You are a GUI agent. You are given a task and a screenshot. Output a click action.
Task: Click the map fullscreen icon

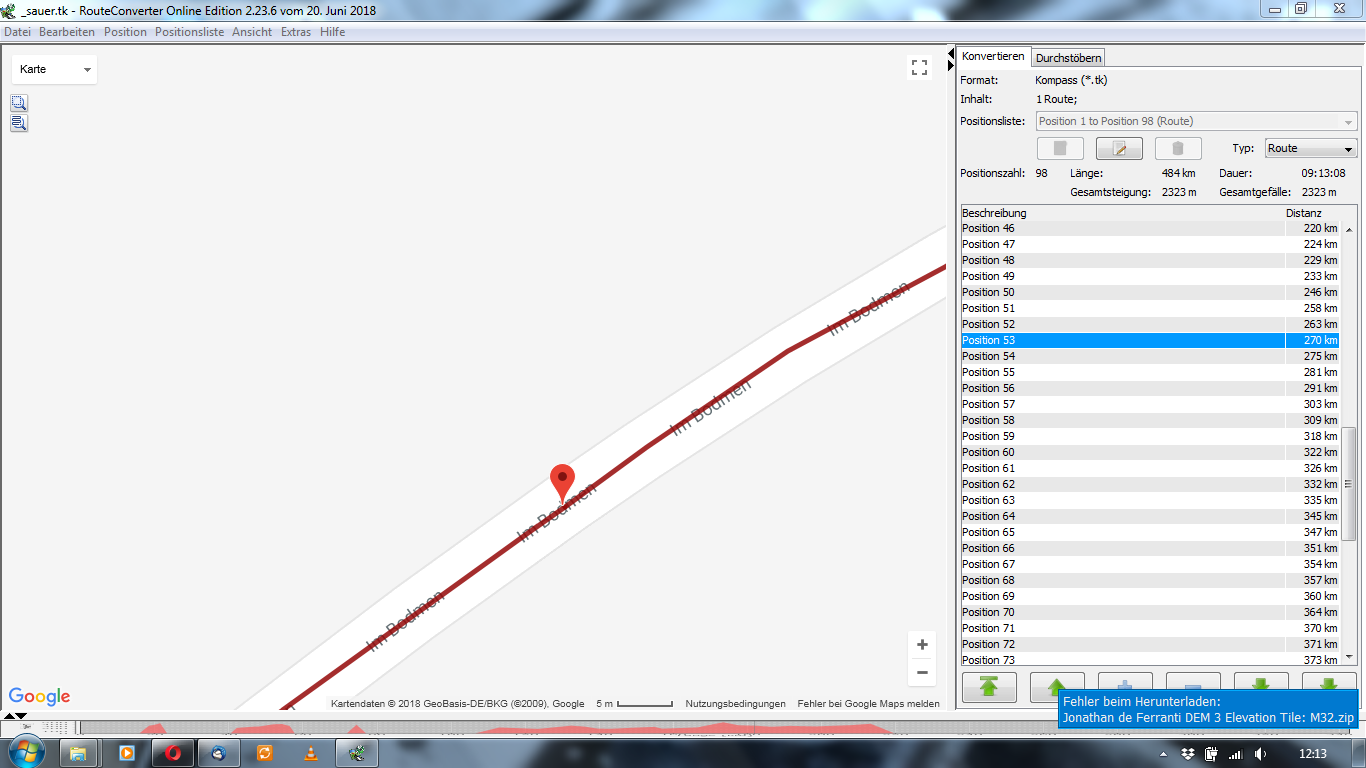point(919,67)
